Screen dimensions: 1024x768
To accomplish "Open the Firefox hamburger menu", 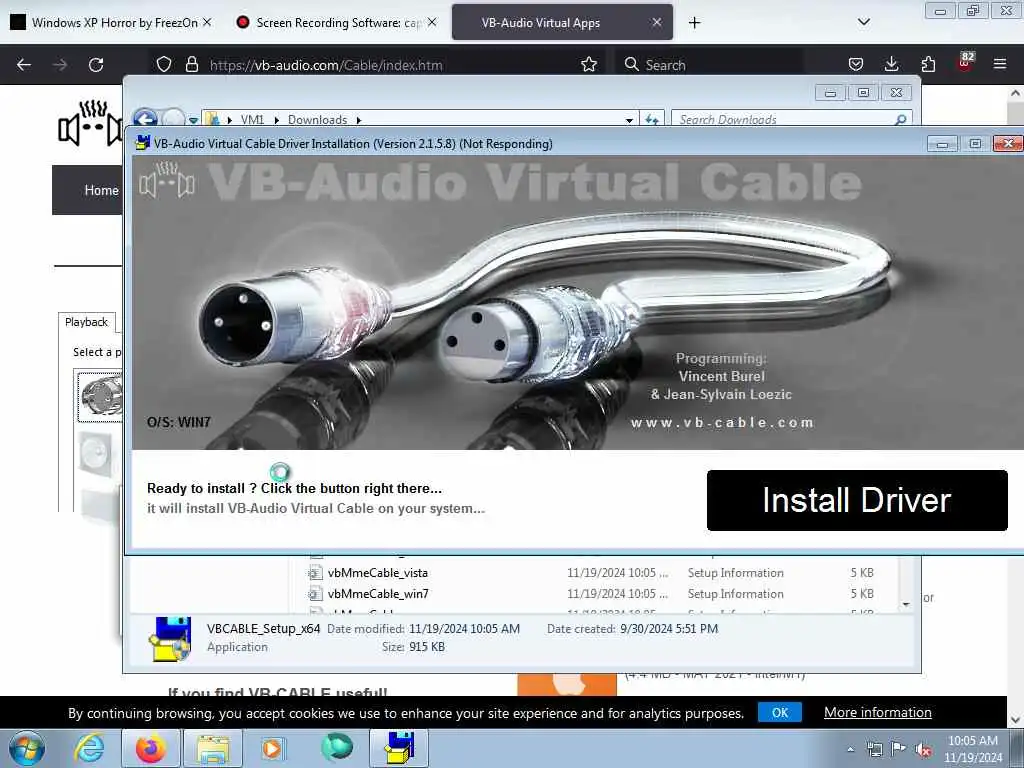I will pos(1000,64).
